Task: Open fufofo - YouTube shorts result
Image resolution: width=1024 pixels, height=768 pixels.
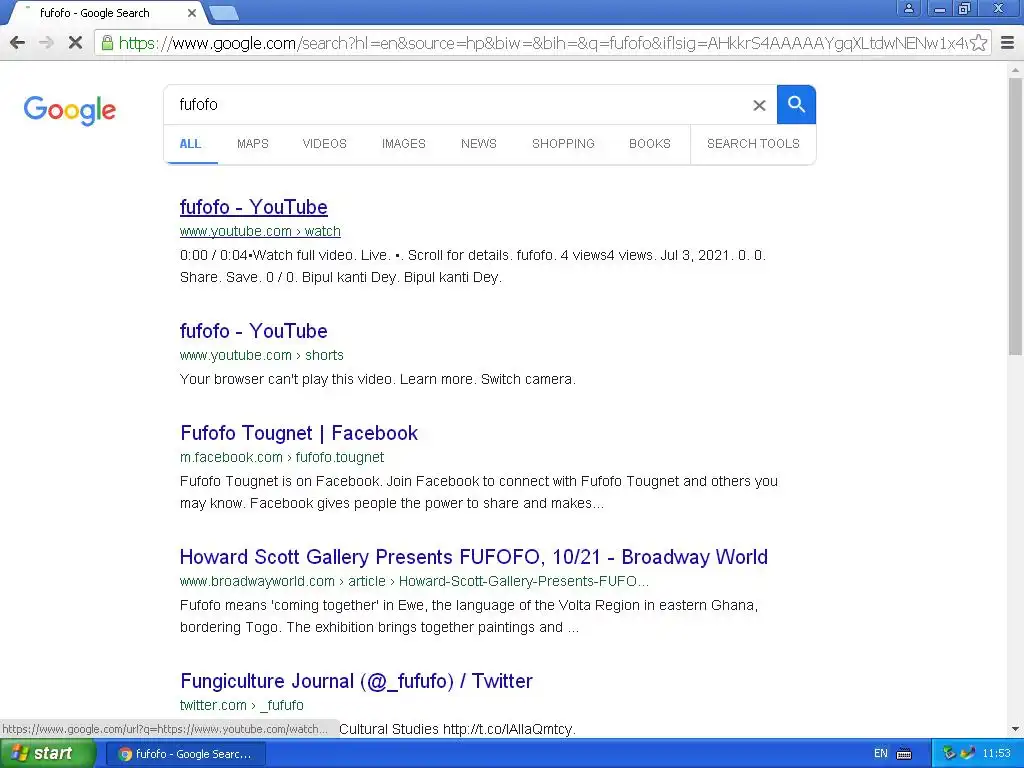Action: 253,331
